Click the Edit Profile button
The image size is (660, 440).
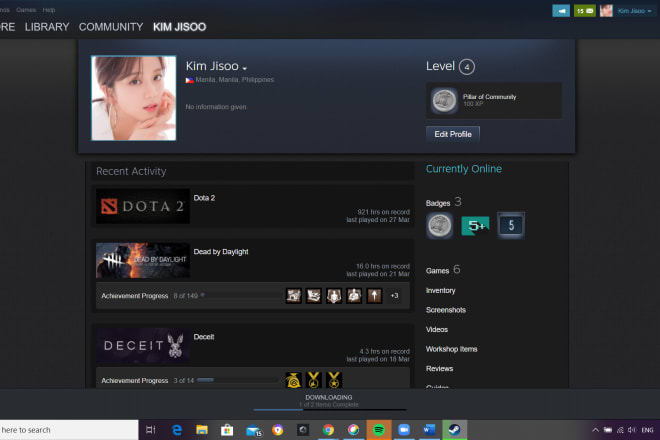tap(453, 134)
